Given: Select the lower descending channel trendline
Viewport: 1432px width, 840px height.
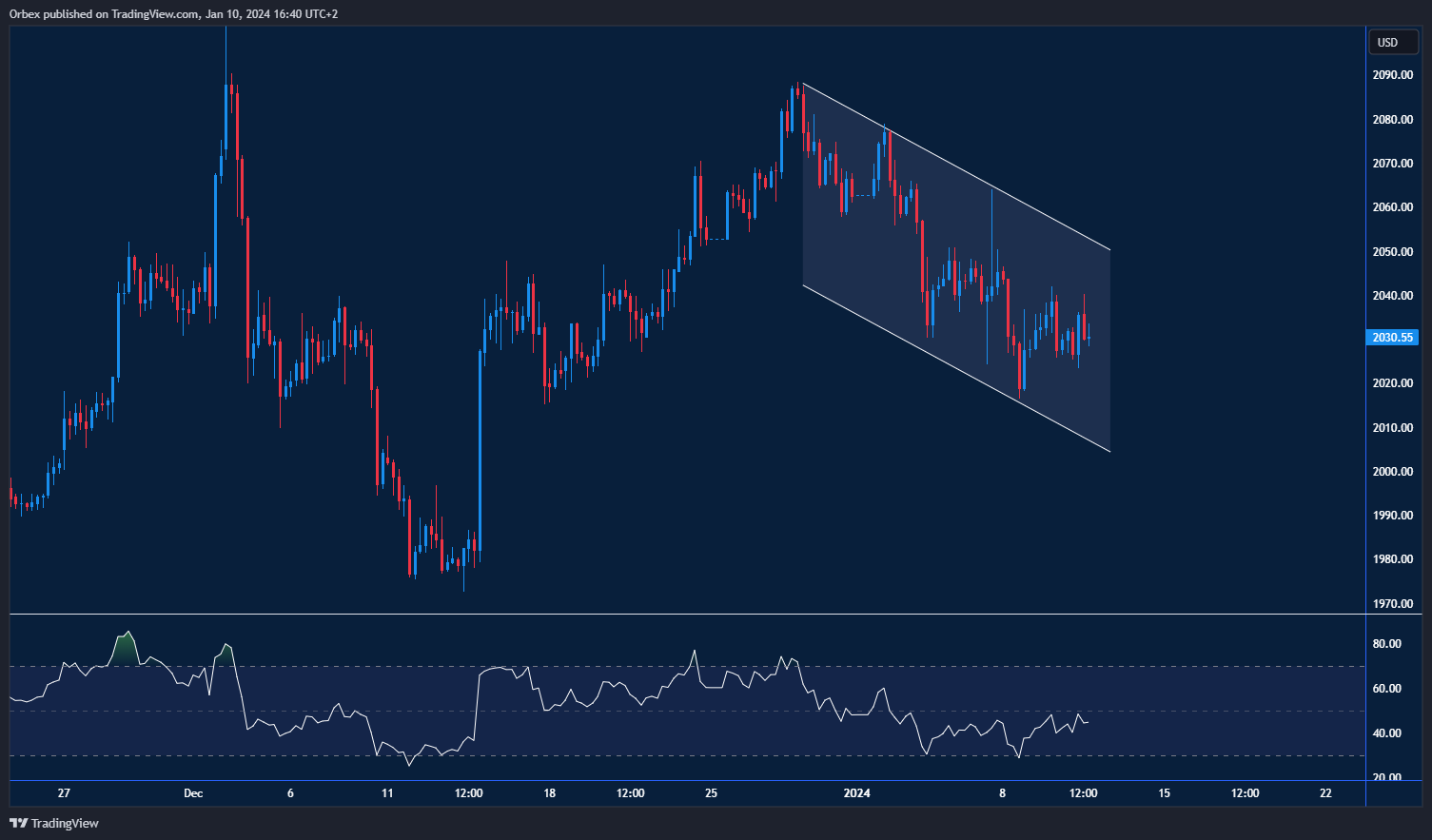Looking at the screenshot, I should [x=956, y=368].
